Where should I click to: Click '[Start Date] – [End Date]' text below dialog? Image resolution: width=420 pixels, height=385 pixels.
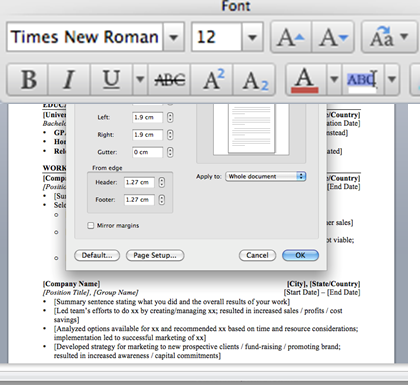(322, 293)
